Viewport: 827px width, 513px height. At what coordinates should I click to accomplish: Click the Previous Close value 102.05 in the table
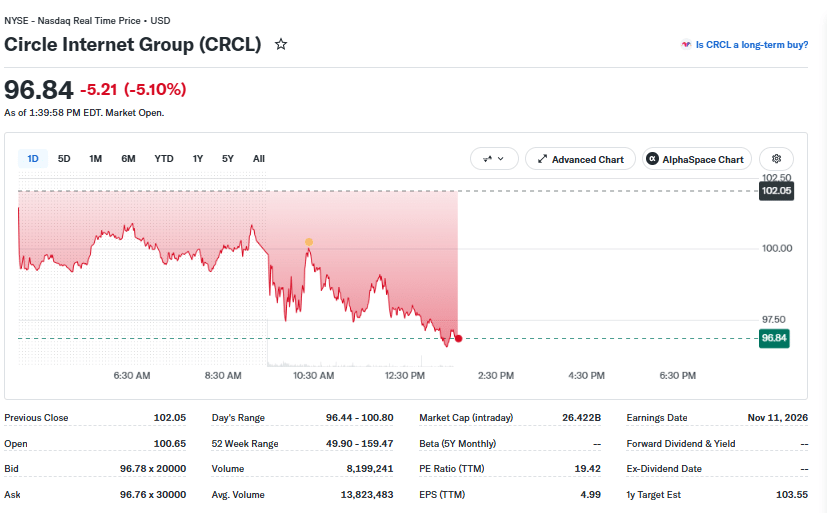click(x=170, y=418)
